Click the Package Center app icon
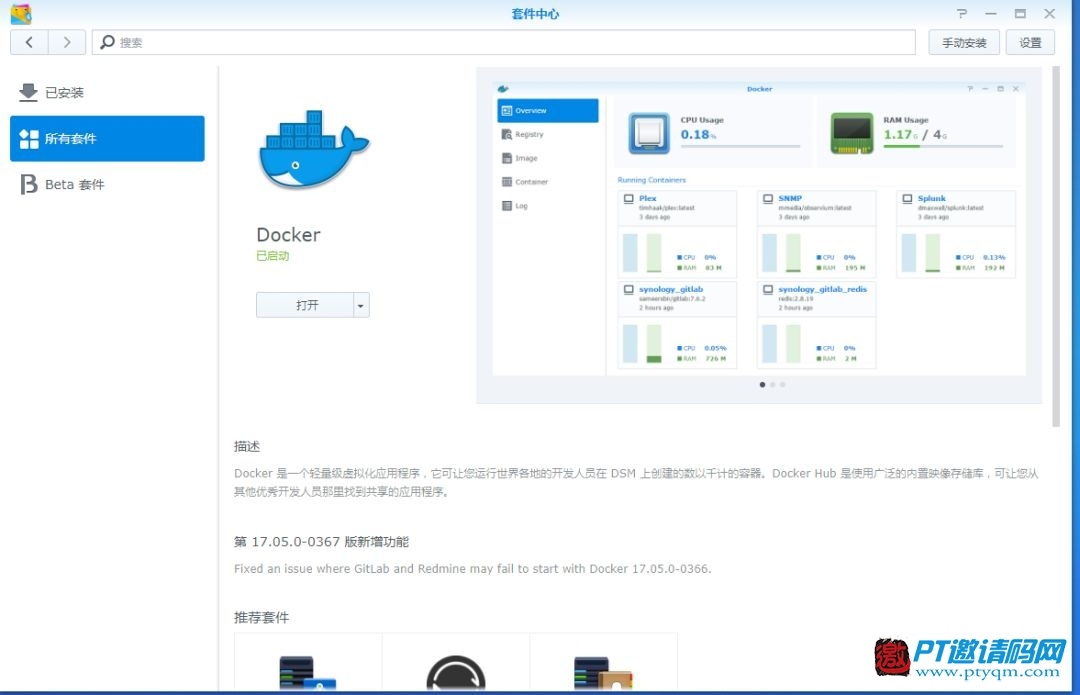 click(x=21, y=14)
